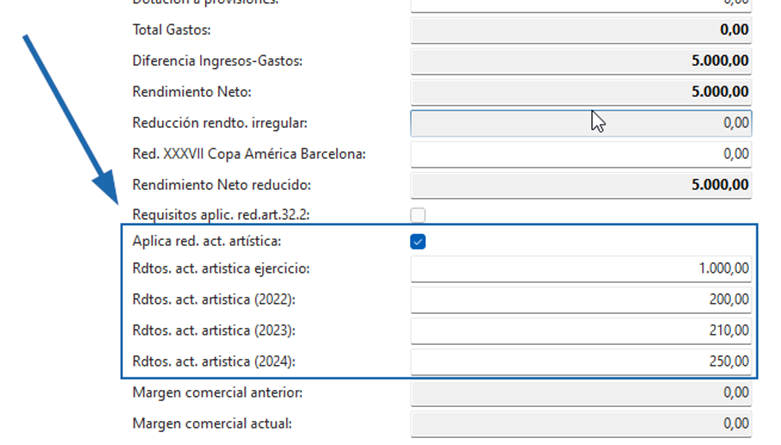Viewport: 781px width, 445px height.
Task: Click the Margen comercial anterior field
Action: pyautogui.click(x=581, y=392)
